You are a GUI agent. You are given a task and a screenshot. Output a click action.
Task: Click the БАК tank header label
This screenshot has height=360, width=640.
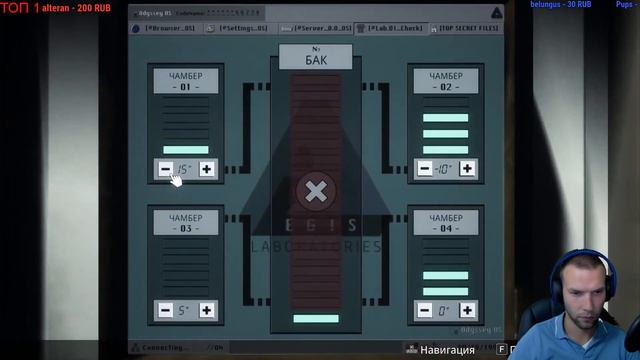[x=316, y=56]
